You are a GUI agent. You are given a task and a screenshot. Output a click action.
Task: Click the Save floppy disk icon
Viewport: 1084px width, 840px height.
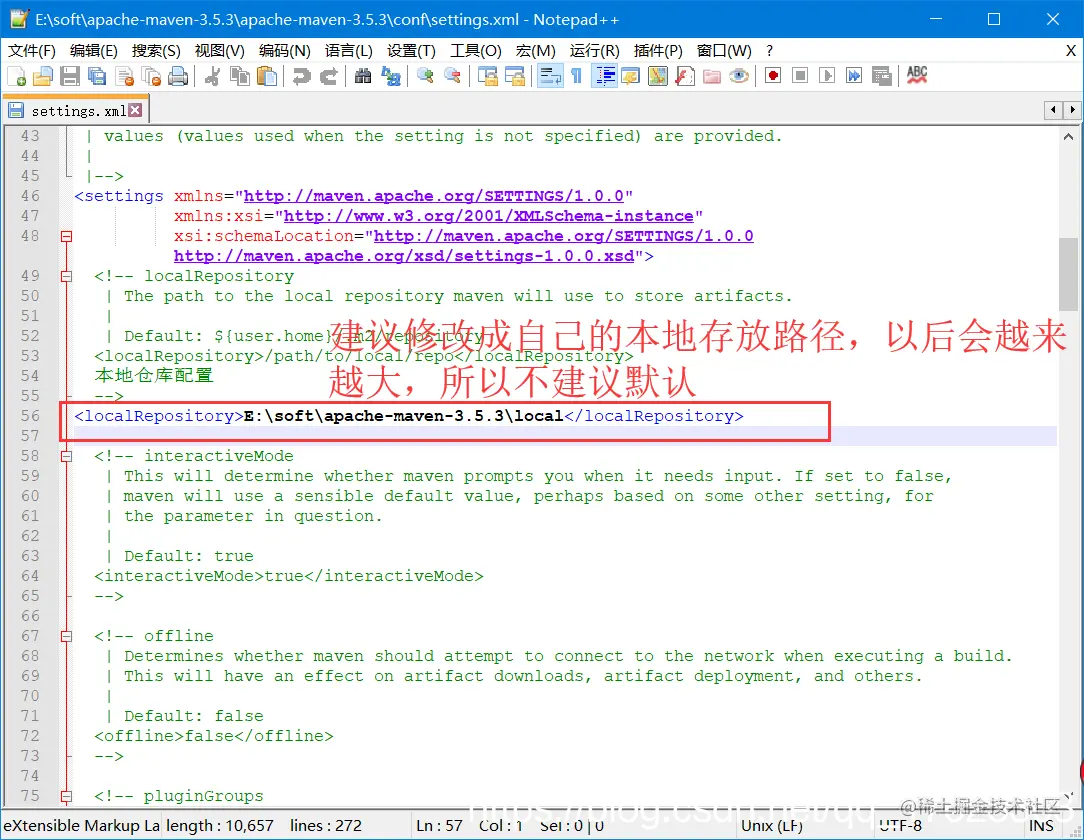point(70,76)
